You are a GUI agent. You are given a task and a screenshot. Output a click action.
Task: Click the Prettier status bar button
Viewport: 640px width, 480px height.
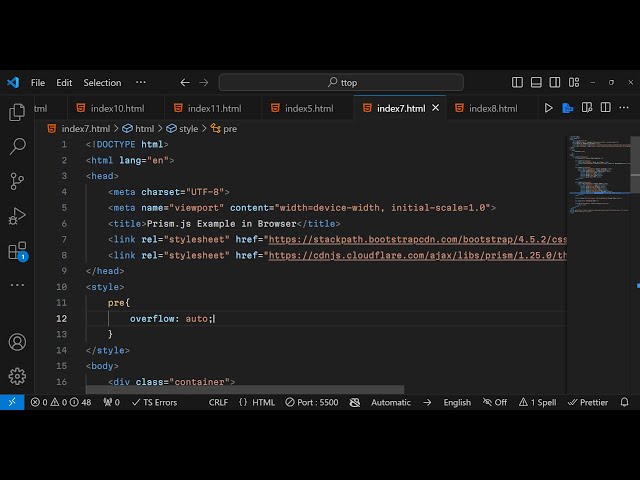point(588,402)
